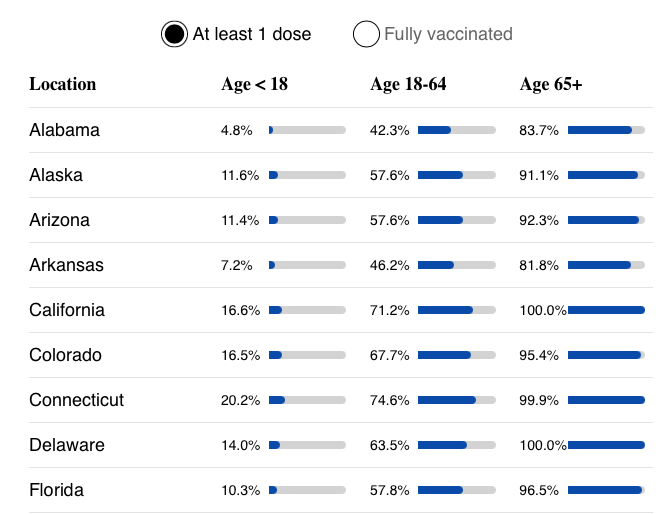Select the 'Fully vaccinated' radio option
Image resolution: width=670 pixels, height=514 pixels.
(x=366, y=34)
